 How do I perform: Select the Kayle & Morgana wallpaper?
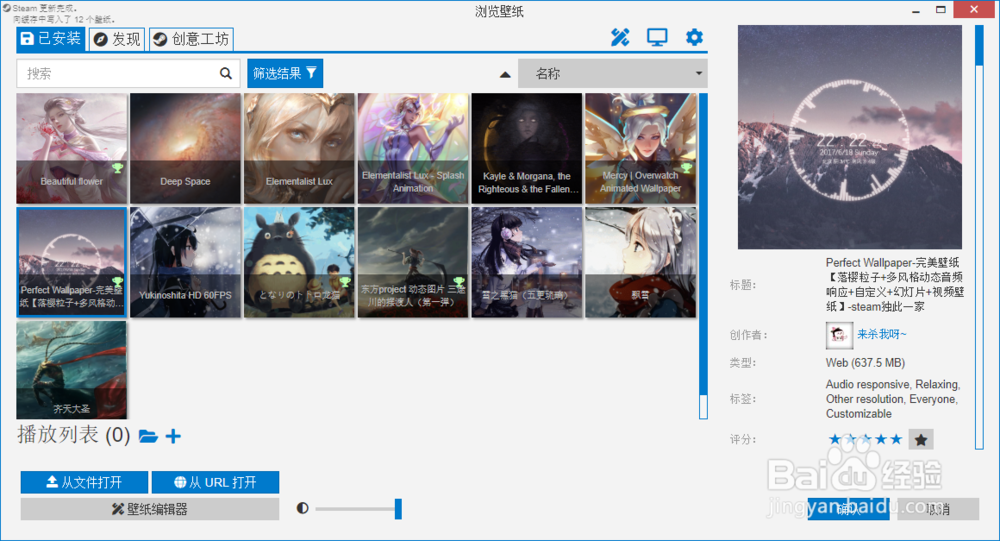pos(527,148)
